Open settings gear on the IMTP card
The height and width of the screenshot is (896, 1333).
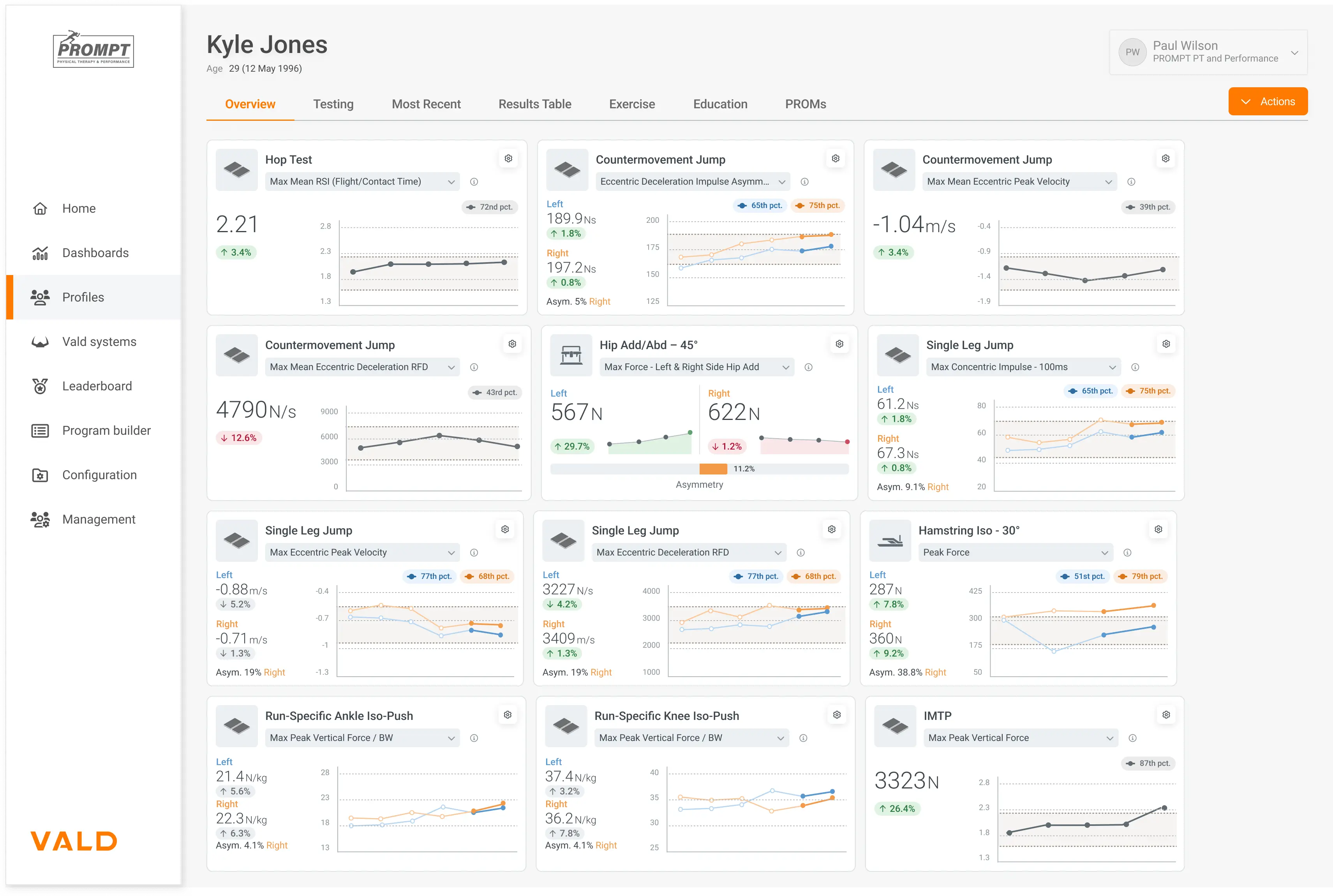pos(1166,714)
